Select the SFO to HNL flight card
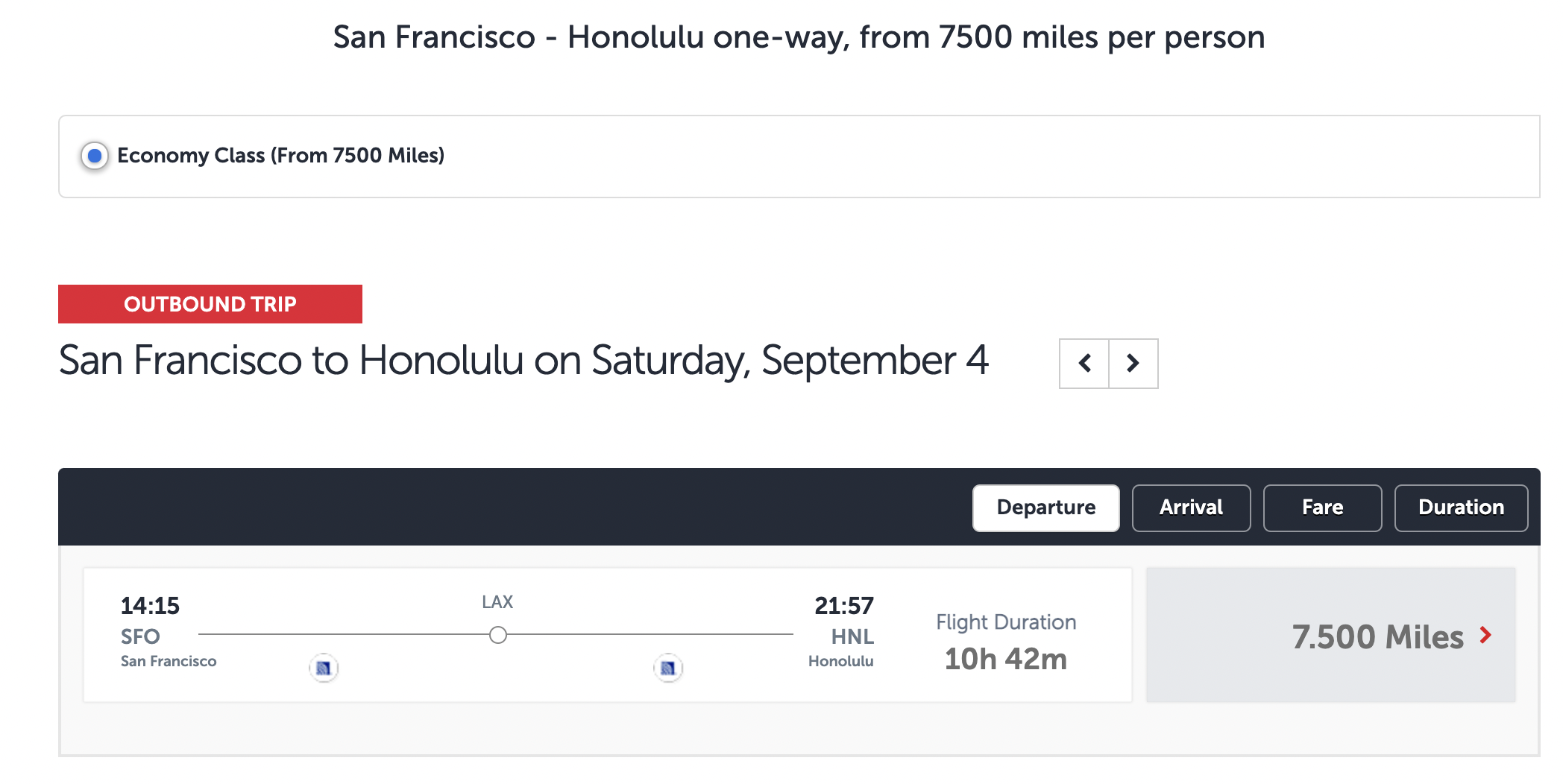Screen dimensions: 1563x784 (607, 634)
